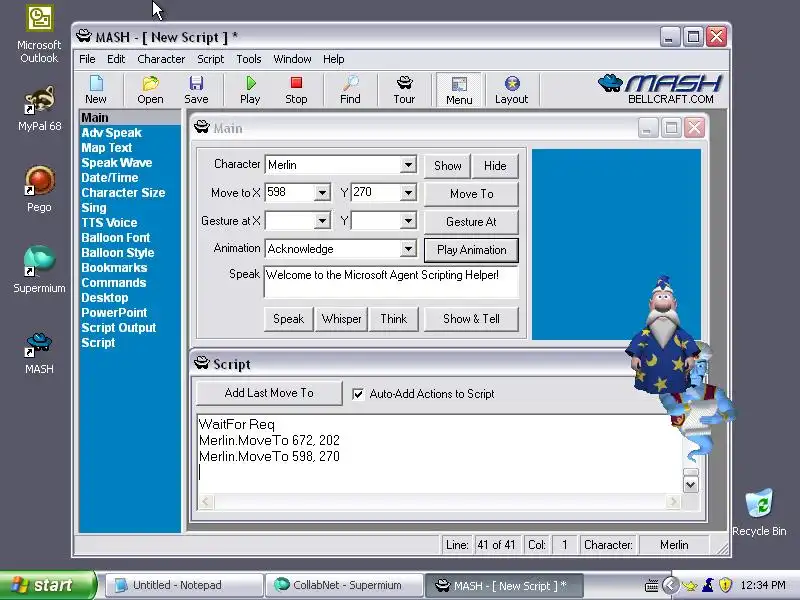Click the wizard hat tray icon

(x=708, y=585)
